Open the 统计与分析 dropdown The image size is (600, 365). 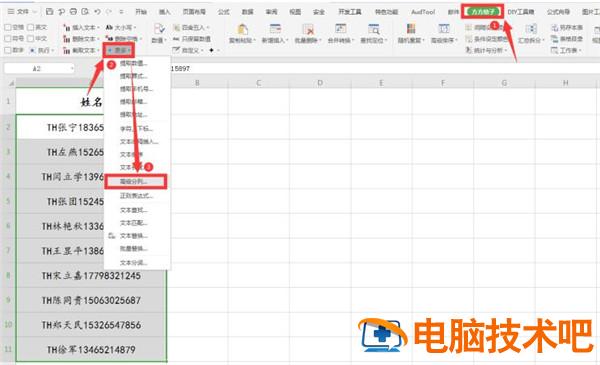486,50
